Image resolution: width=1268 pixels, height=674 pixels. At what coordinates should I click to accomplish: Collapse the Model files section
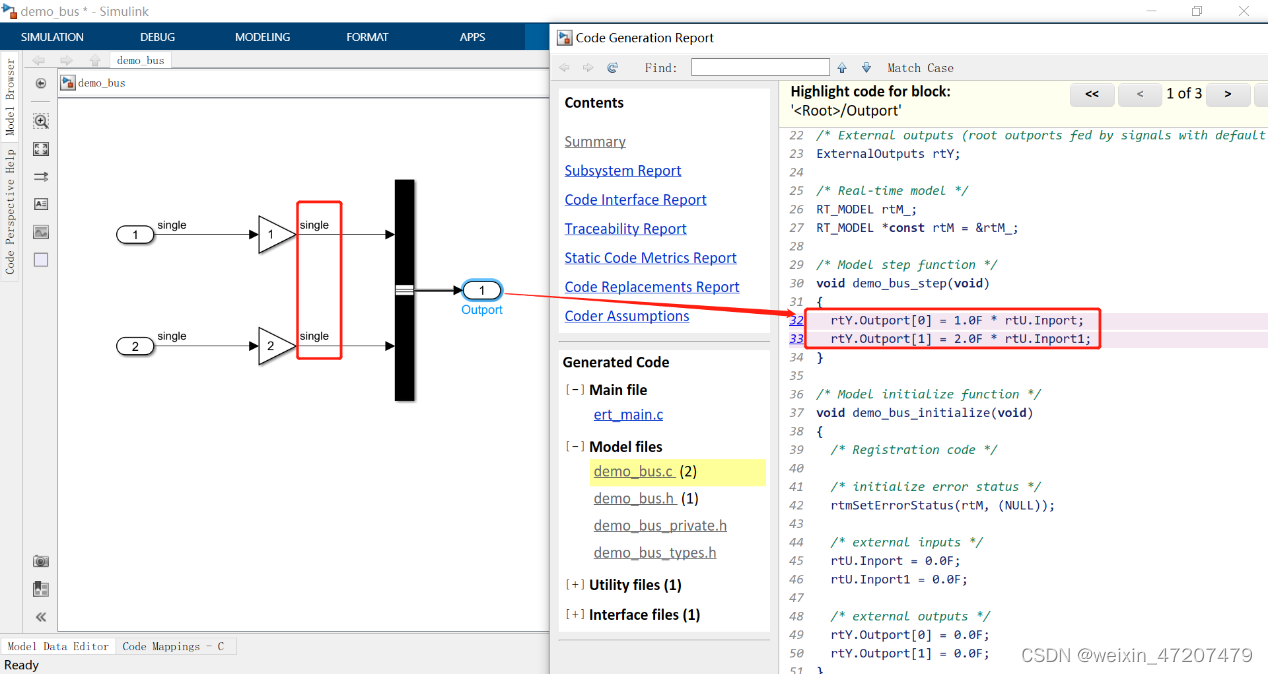point(575,447)
